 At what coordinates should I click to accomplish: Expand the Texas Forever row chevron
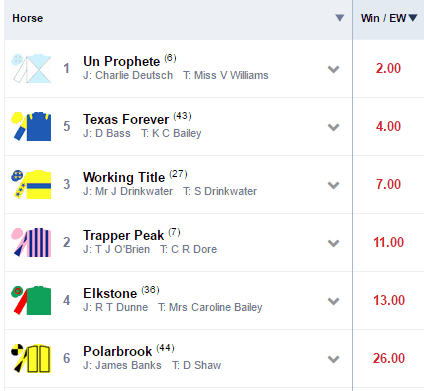point(333,127)
